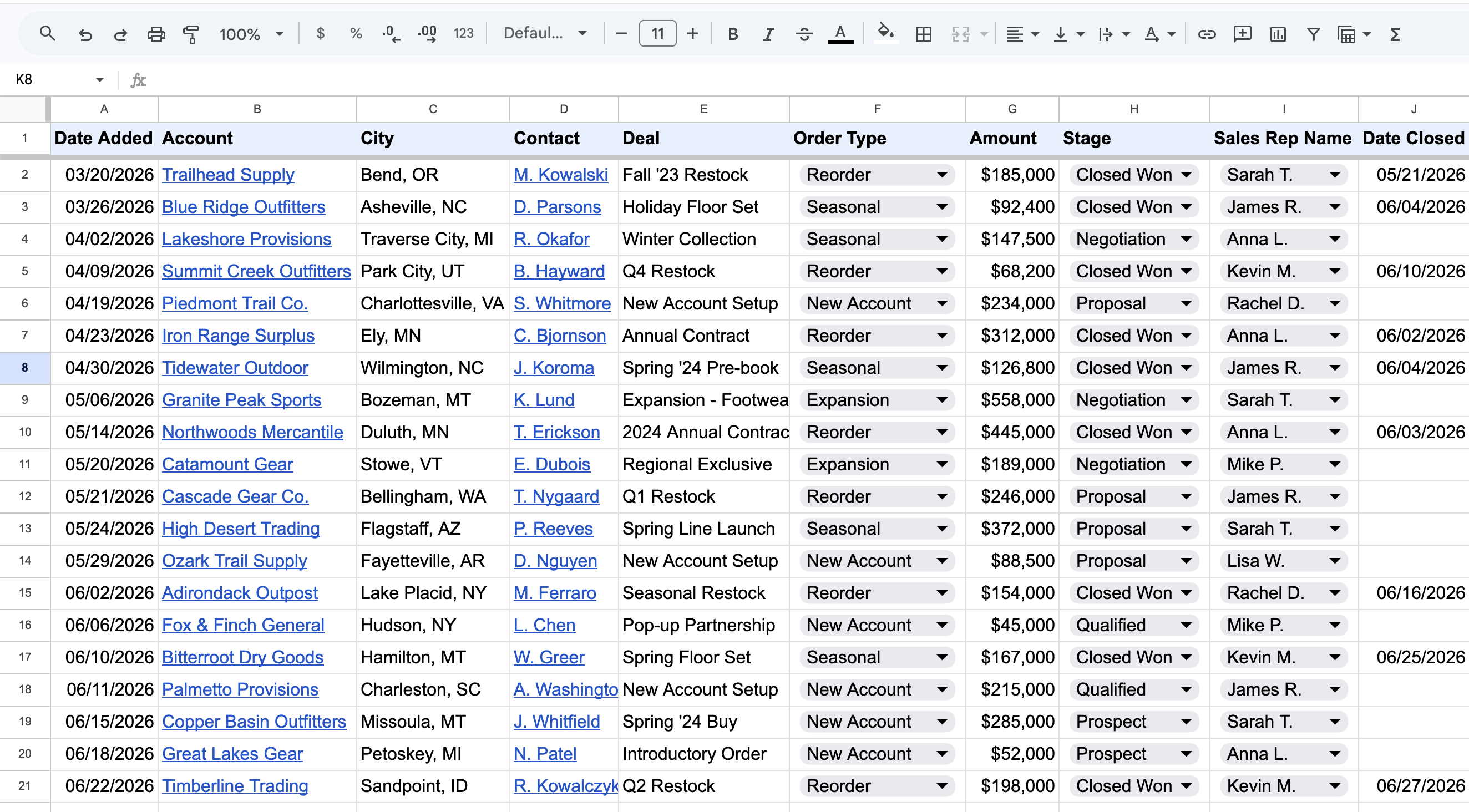Decrease decimal places

point(391,34)
